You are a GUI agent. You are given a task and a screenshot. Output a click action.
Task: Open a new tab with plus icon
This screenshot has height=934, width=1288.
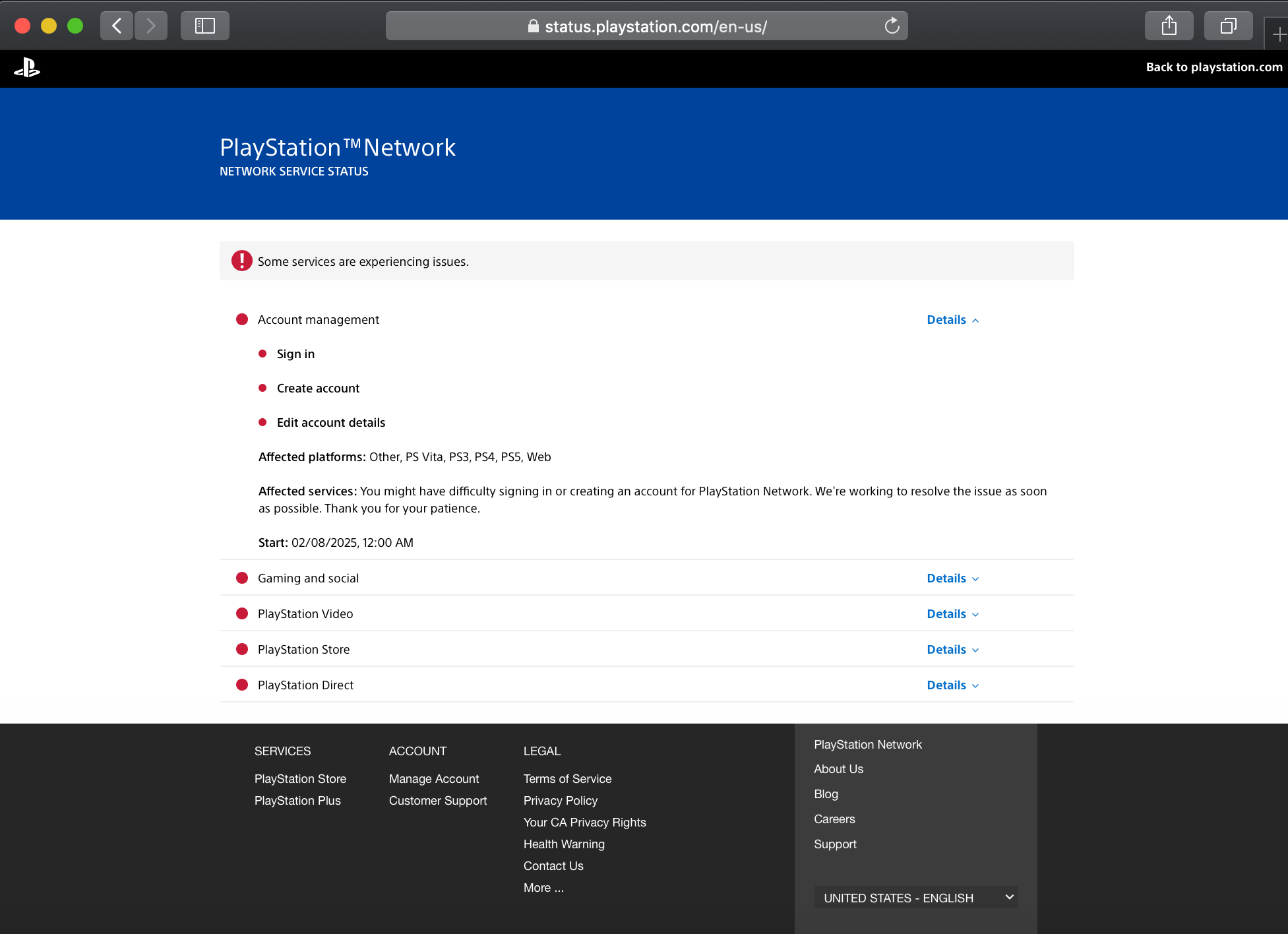pos(1278,34)
